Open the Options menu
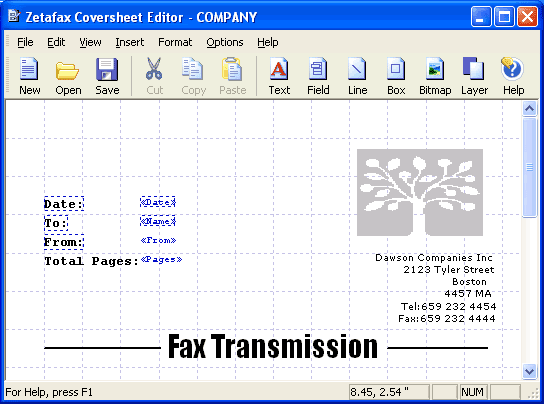The image size is (544, 404). click(225, 42)
